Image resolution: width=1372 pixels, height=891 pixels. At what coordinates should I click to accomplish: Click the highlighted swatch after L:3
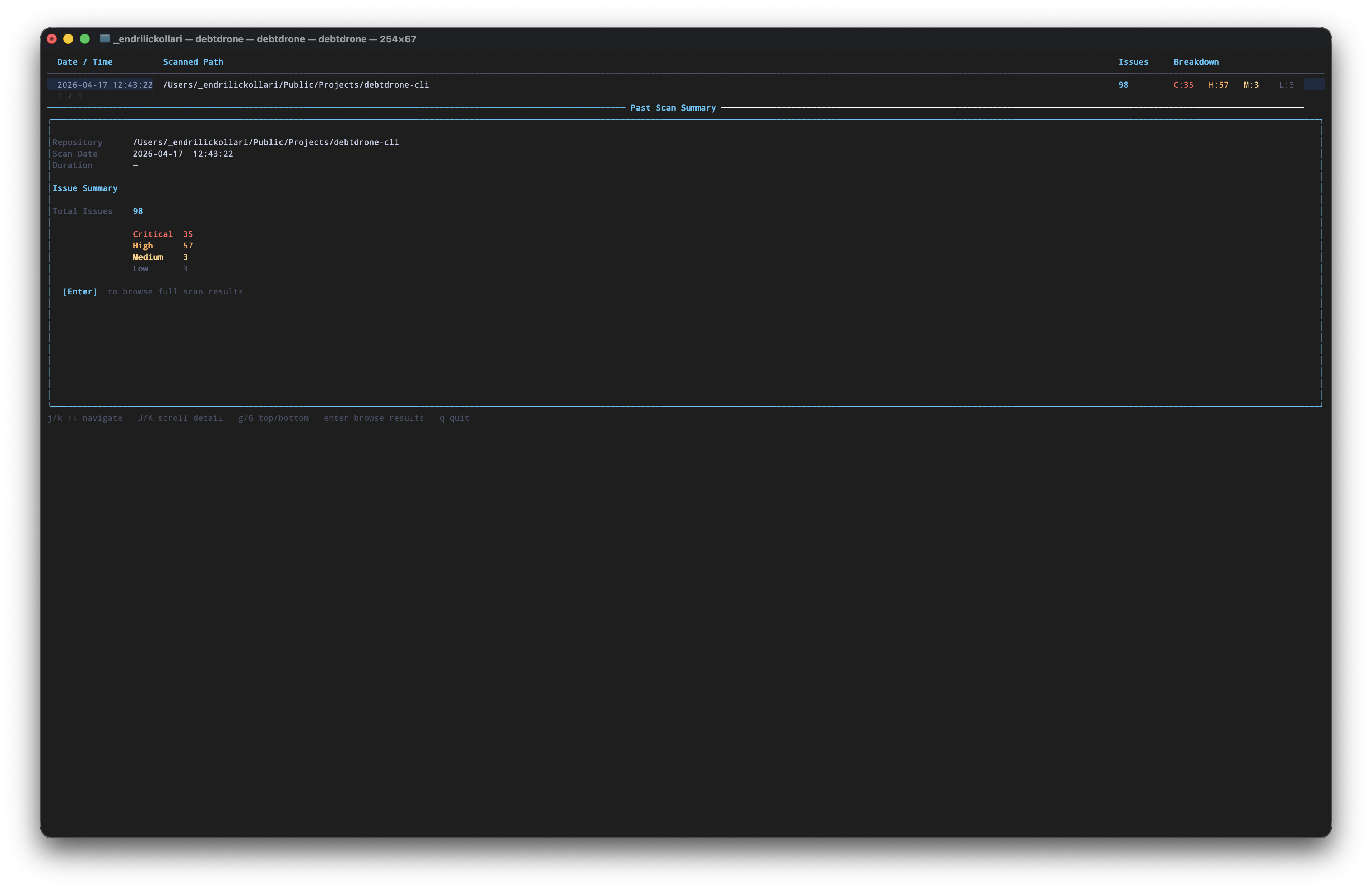(x=1315, y=84)
